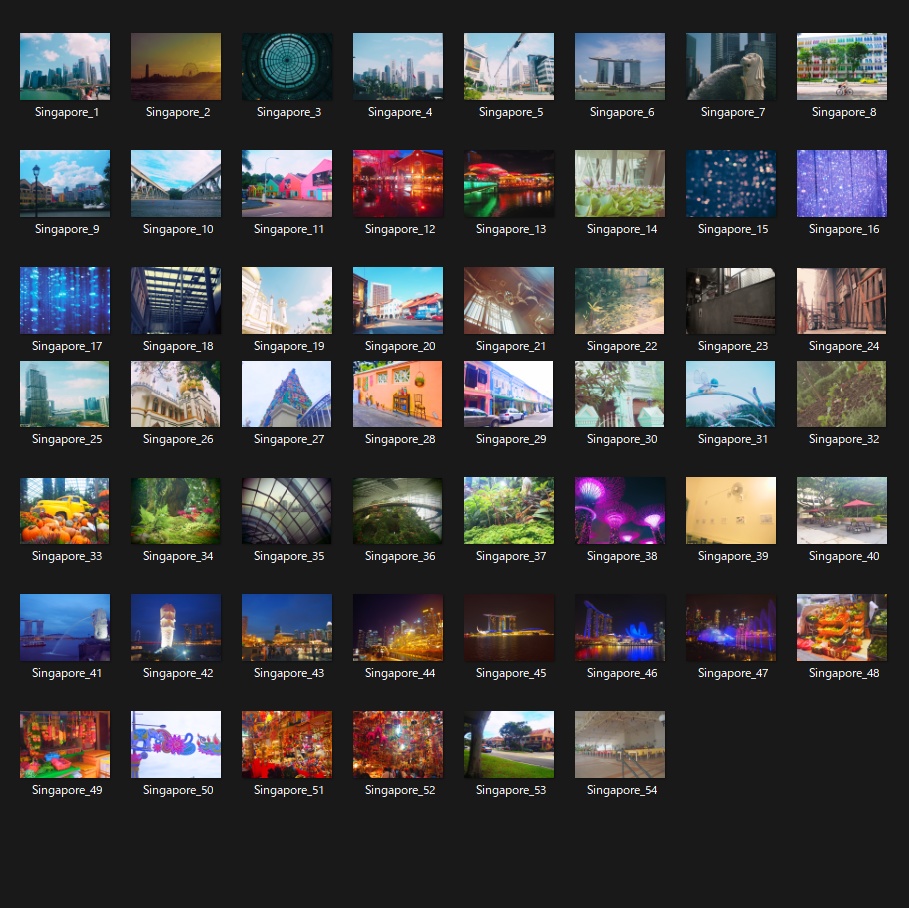Open the Singapore_26 thumbnail

[x=176, y=394]
